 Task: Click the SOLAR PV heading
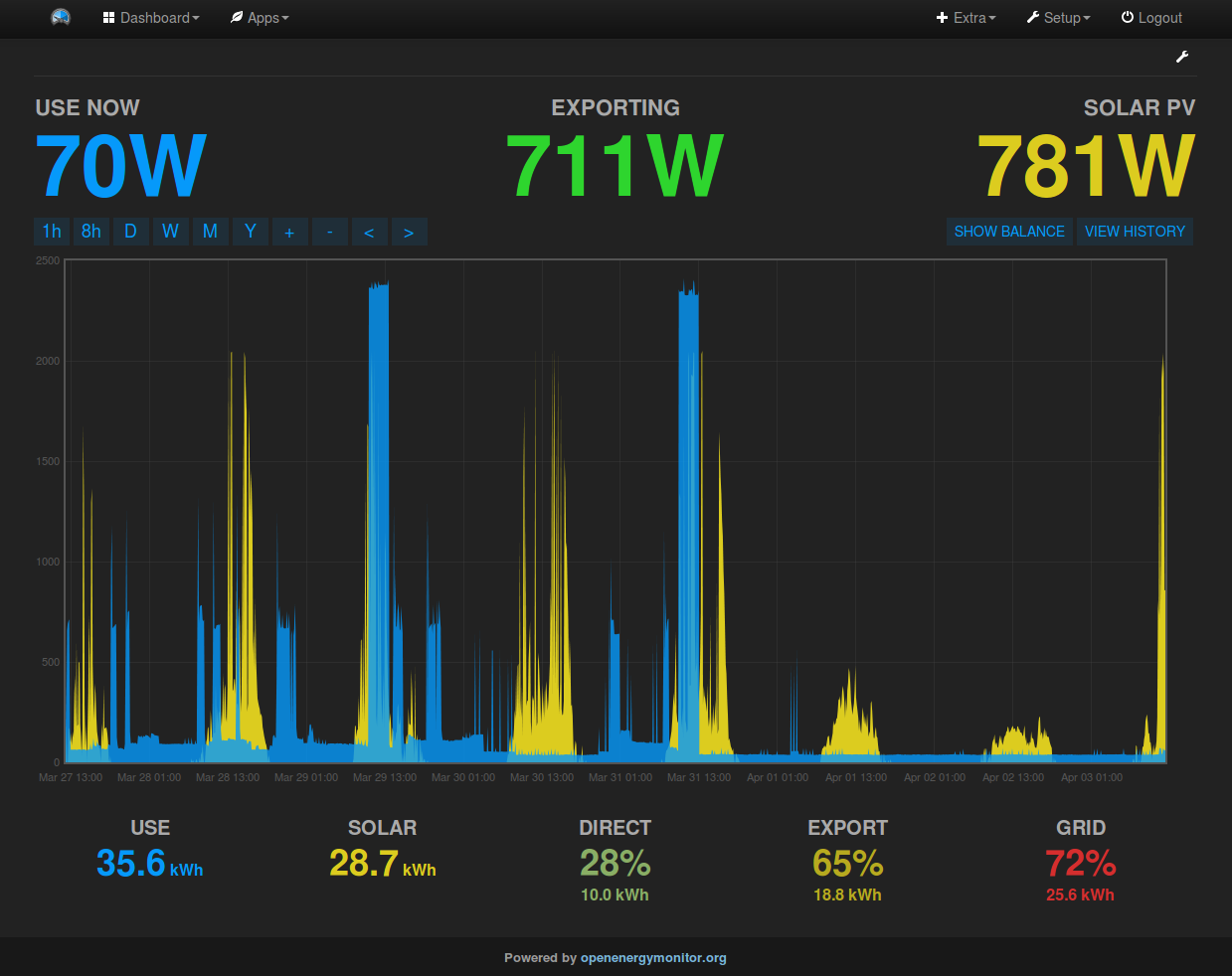pos(1140,107)
